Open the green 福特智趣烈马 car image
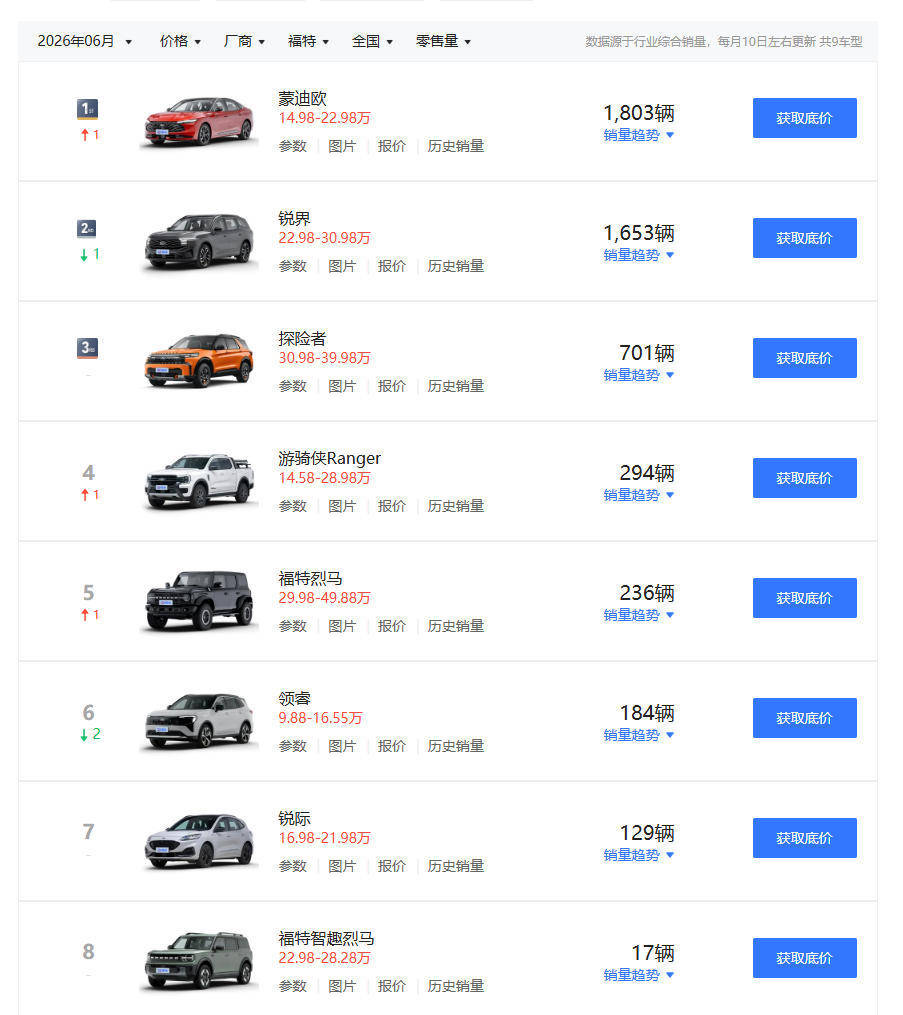903x1015 pixels. click(199, 961)
